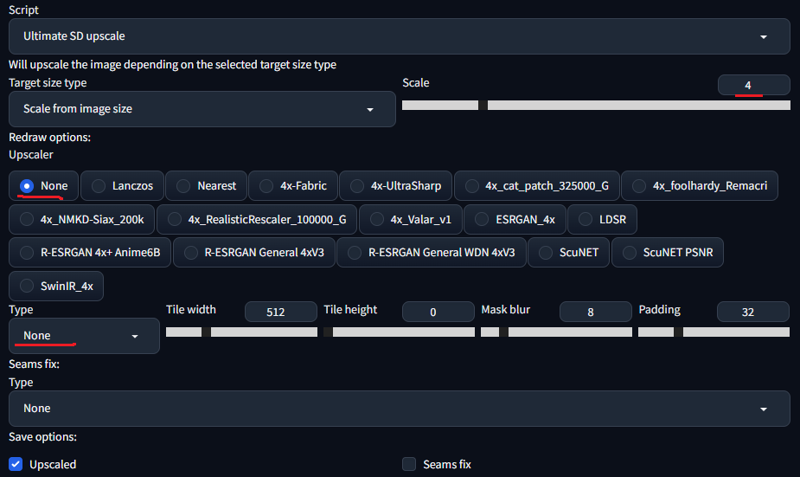Click the Tile width number field

(281, 312)
